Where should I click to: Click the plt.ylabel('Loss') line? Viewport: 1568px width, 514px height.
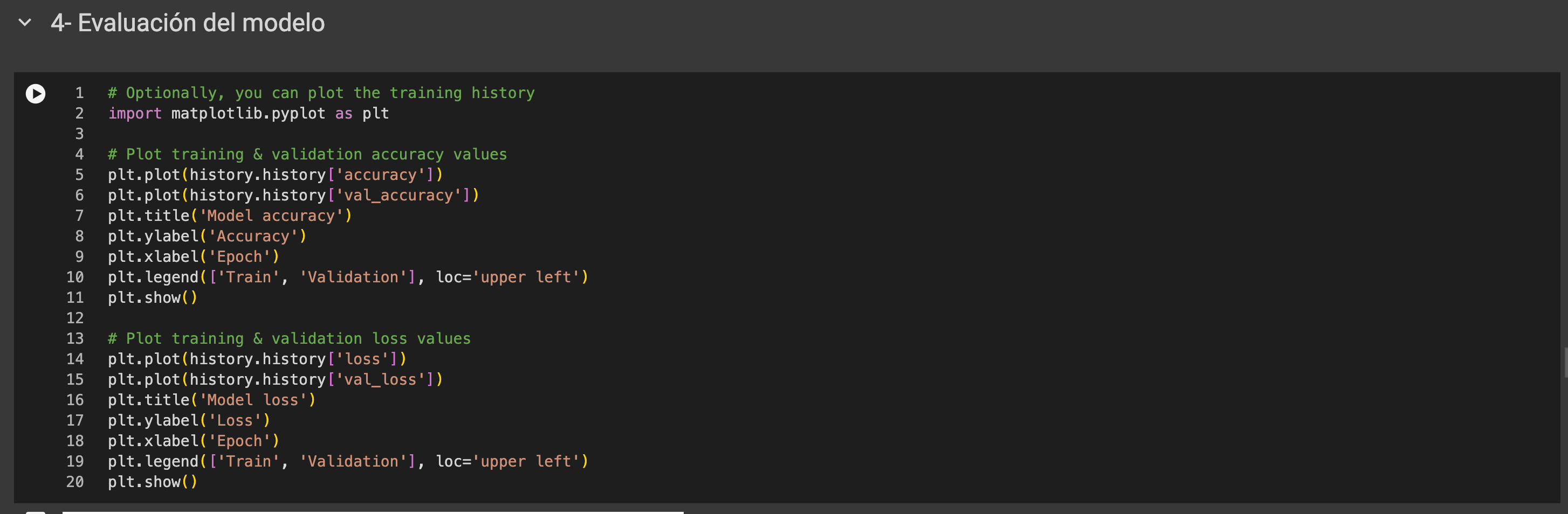tap(189, 421)
